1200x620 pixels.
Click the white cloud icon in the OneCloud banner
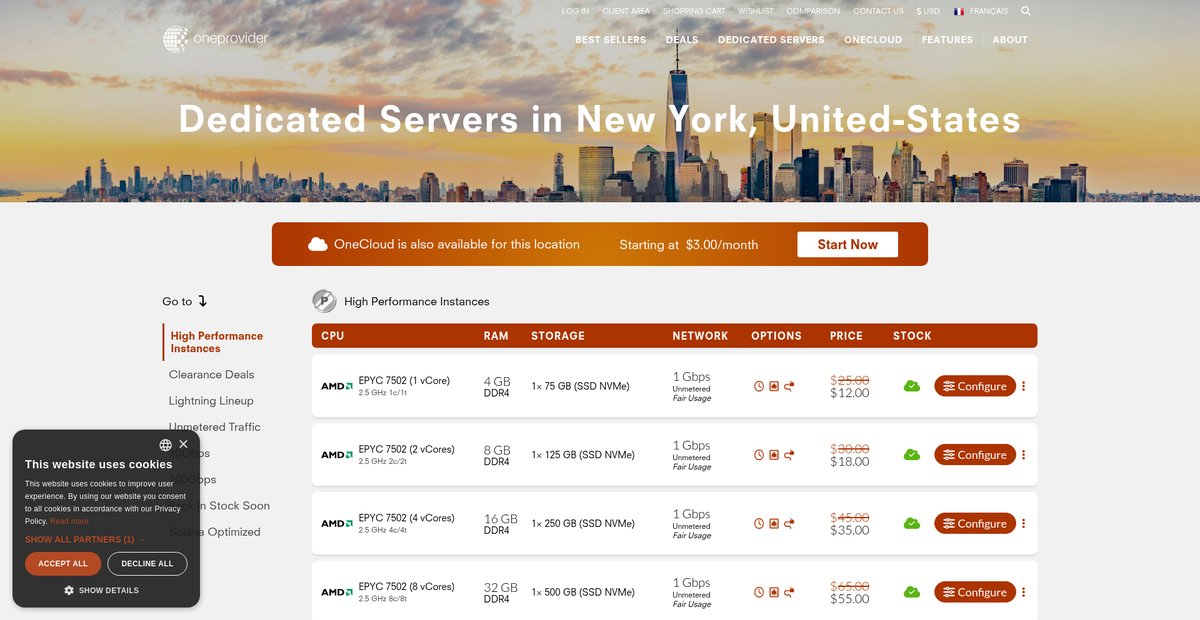click(x=318, y=244)
